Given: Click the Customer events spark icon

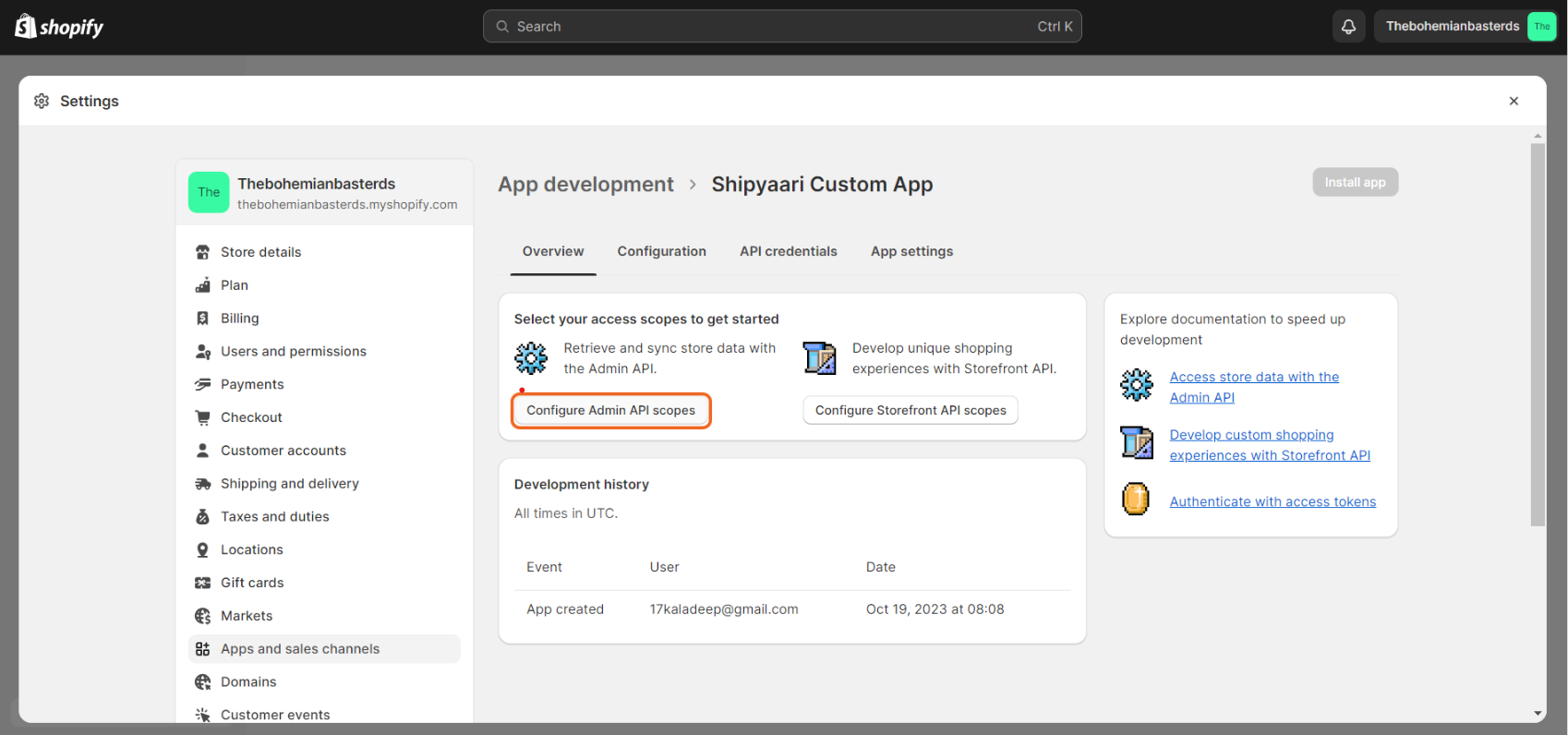Looking at the screenshot, I should (203, 715).
